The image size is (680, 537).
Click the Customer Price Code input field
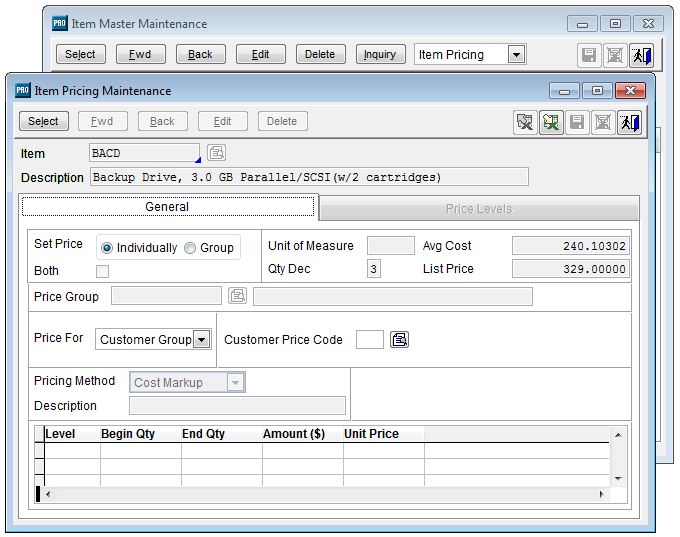tap(369, 339)
